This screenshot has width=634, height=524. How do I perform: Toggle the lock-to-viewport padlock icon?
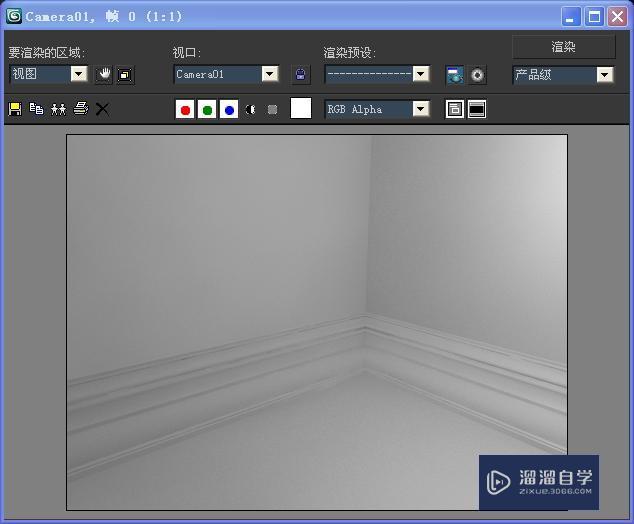tap(300, 74)
